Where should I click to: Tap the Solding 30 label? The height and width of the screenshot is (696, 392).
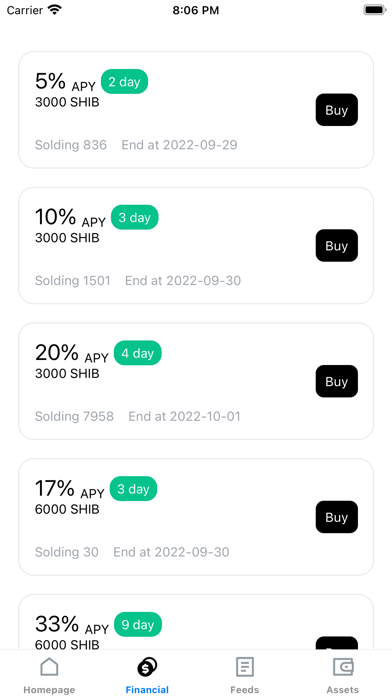67,552
